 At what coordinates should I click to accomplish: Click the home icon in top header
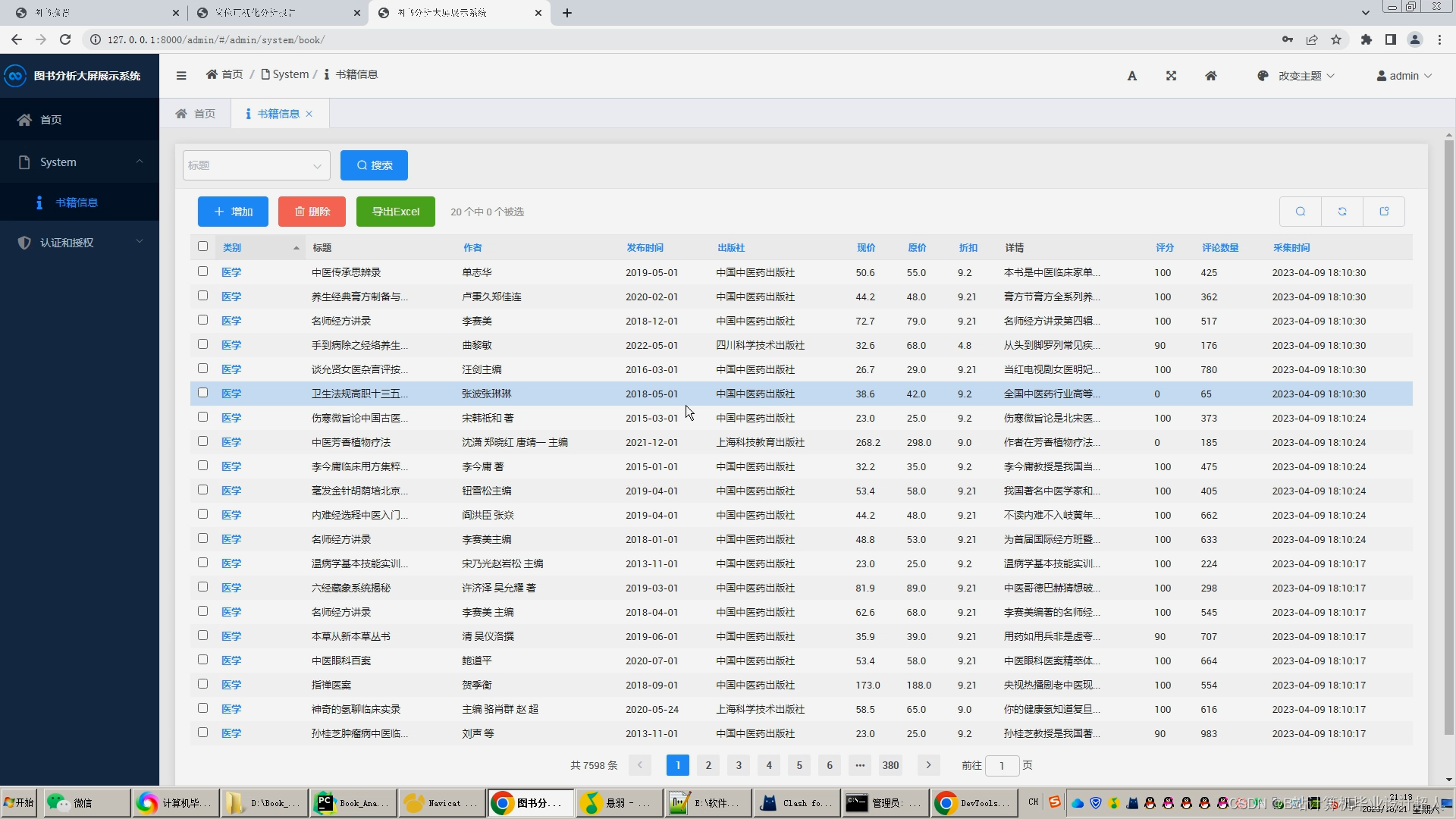pos(1211,76)
